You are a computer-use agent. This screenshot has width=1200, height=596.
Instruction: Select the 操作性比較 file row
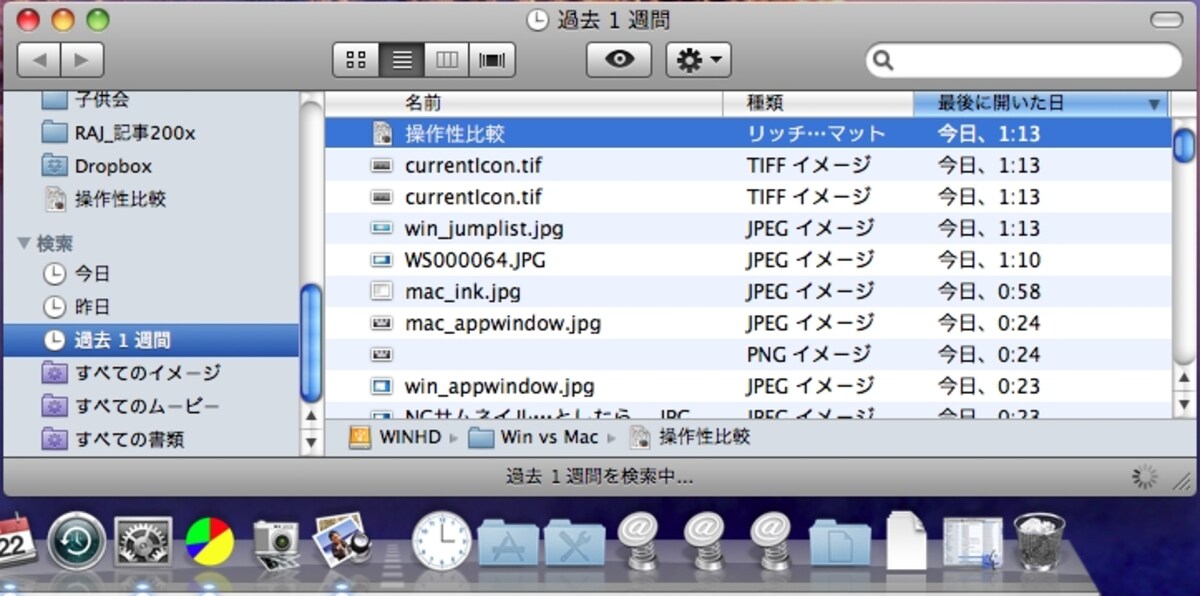(x=747, y=133)
